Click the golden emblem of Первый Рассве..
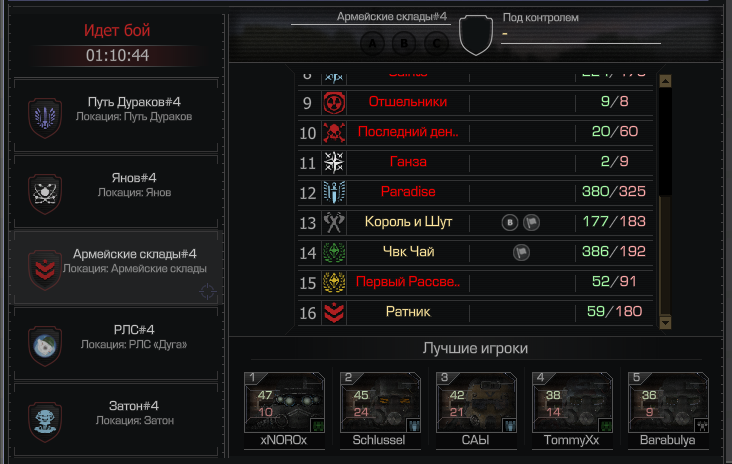This screenshot has height=464, width=732. coord(334,282)
